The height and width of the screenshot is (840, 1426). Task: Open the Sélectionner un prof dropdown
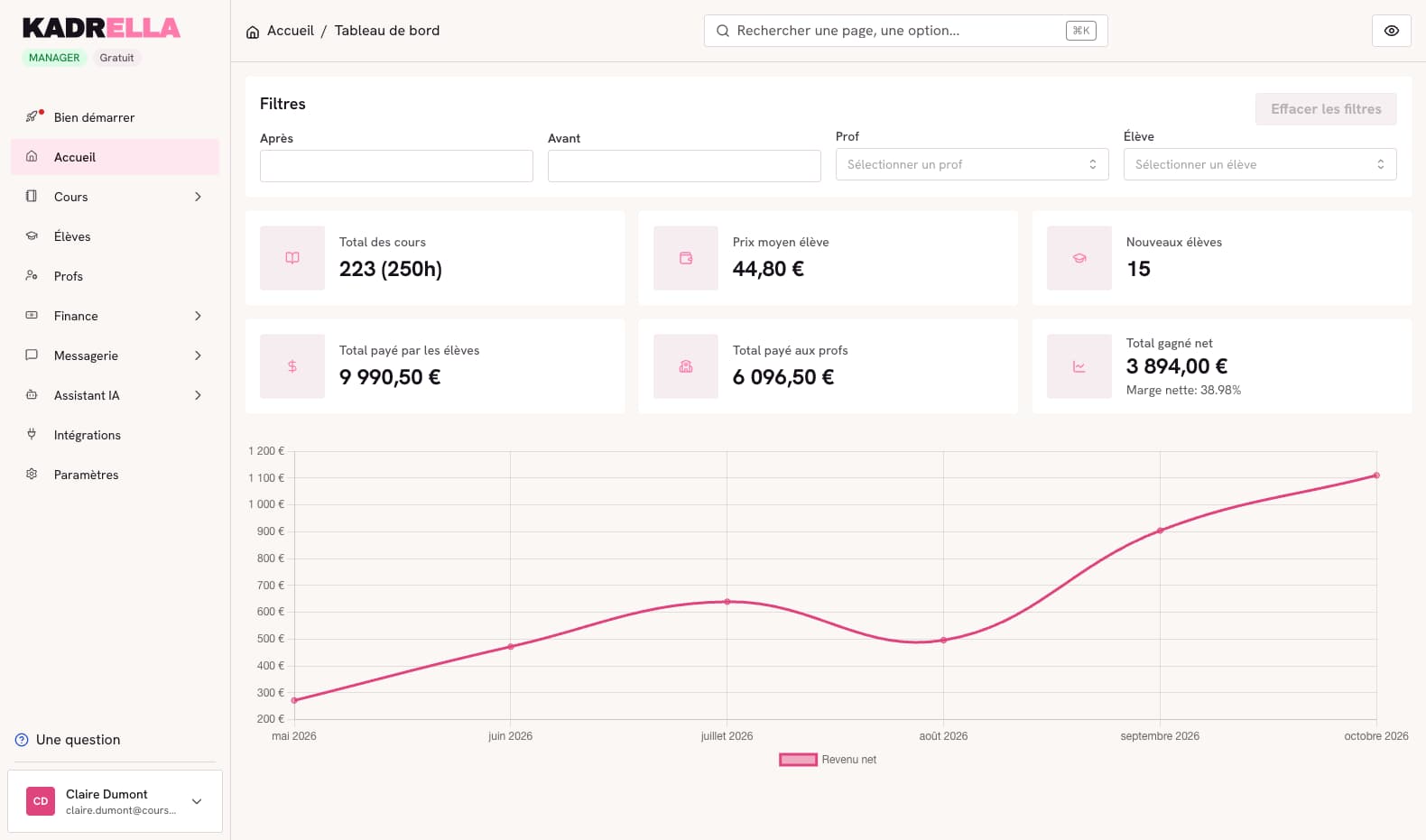(972, 164)
